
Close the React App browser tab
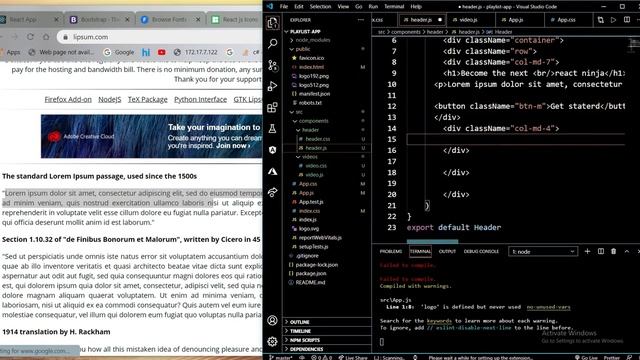(x=56, y=20)
